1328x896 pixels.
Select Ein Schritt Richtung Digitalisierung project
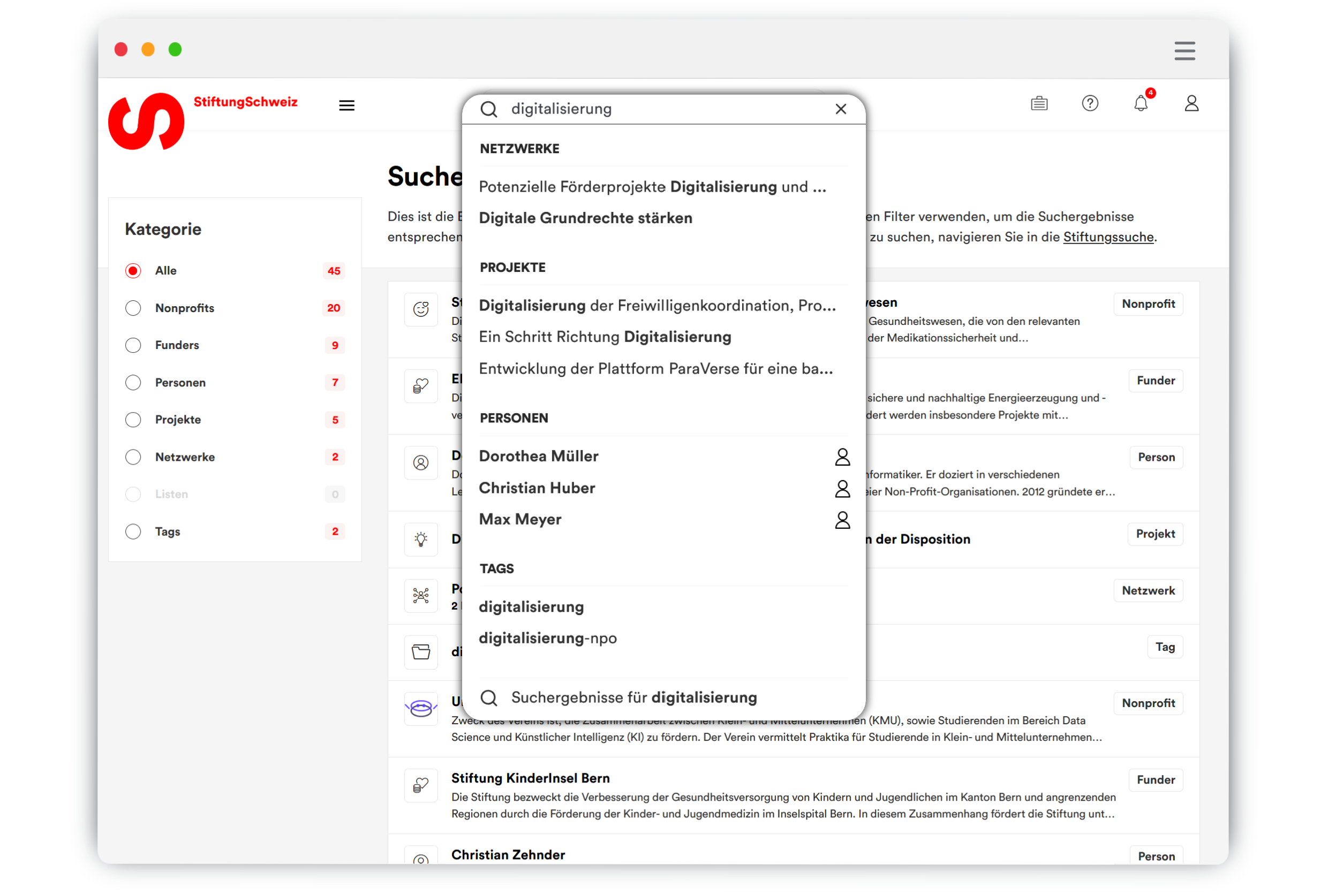click(605, 337)
